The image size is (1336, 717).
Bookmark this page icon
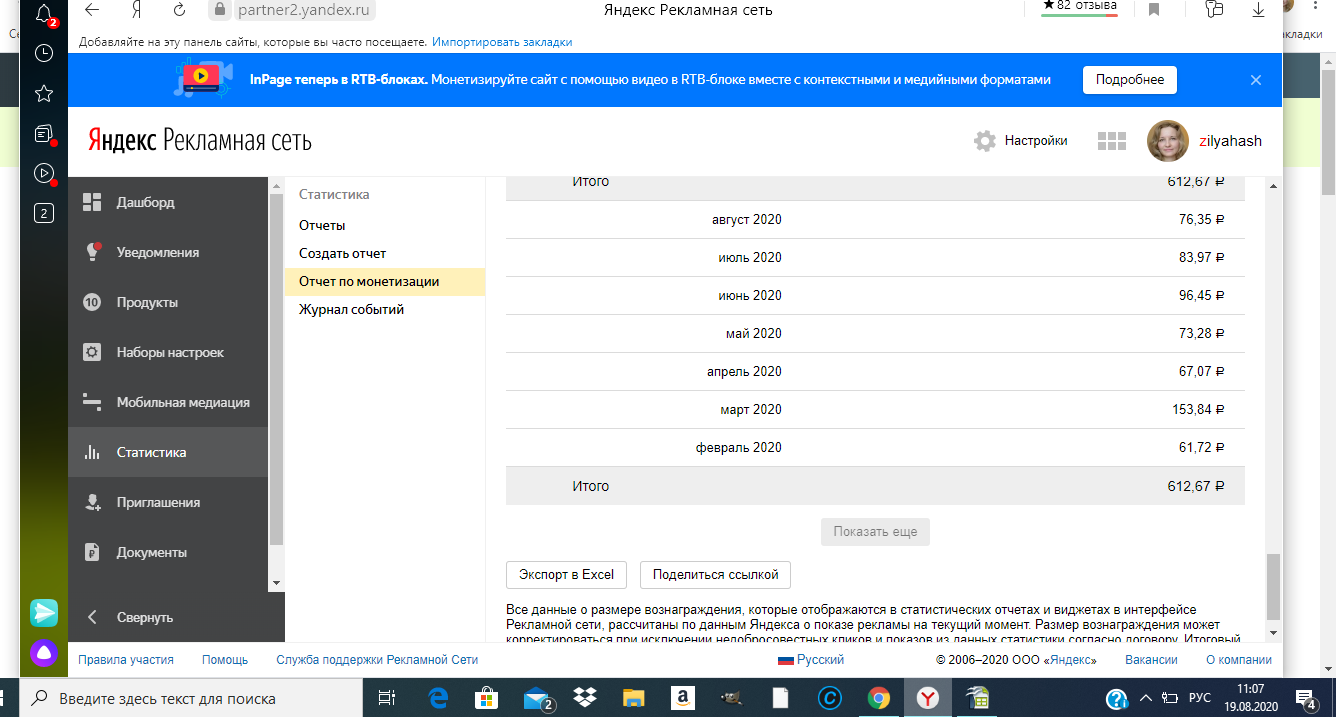click(x=1154, y=10)
